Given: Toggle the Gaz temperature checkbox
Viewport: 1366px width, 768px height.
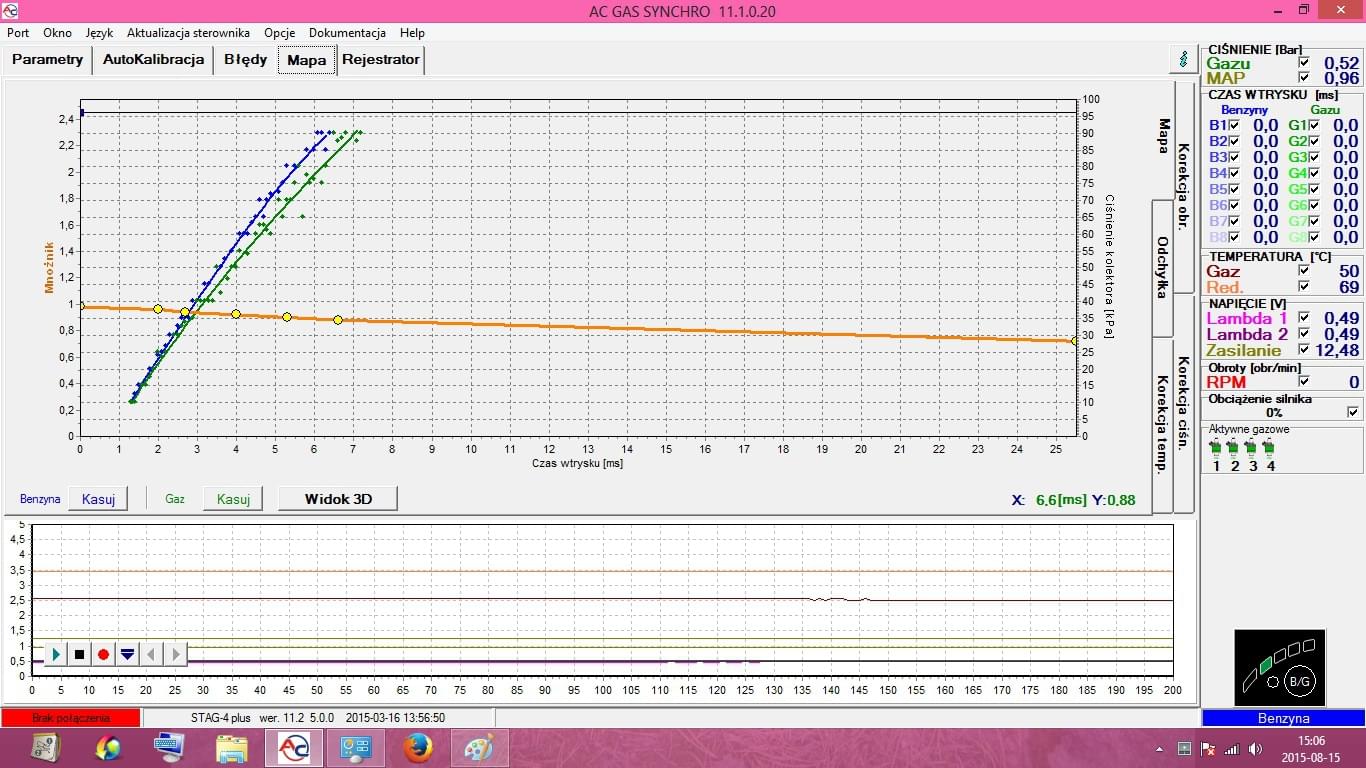Looking at the screenshot, I should coord(1303,271).
